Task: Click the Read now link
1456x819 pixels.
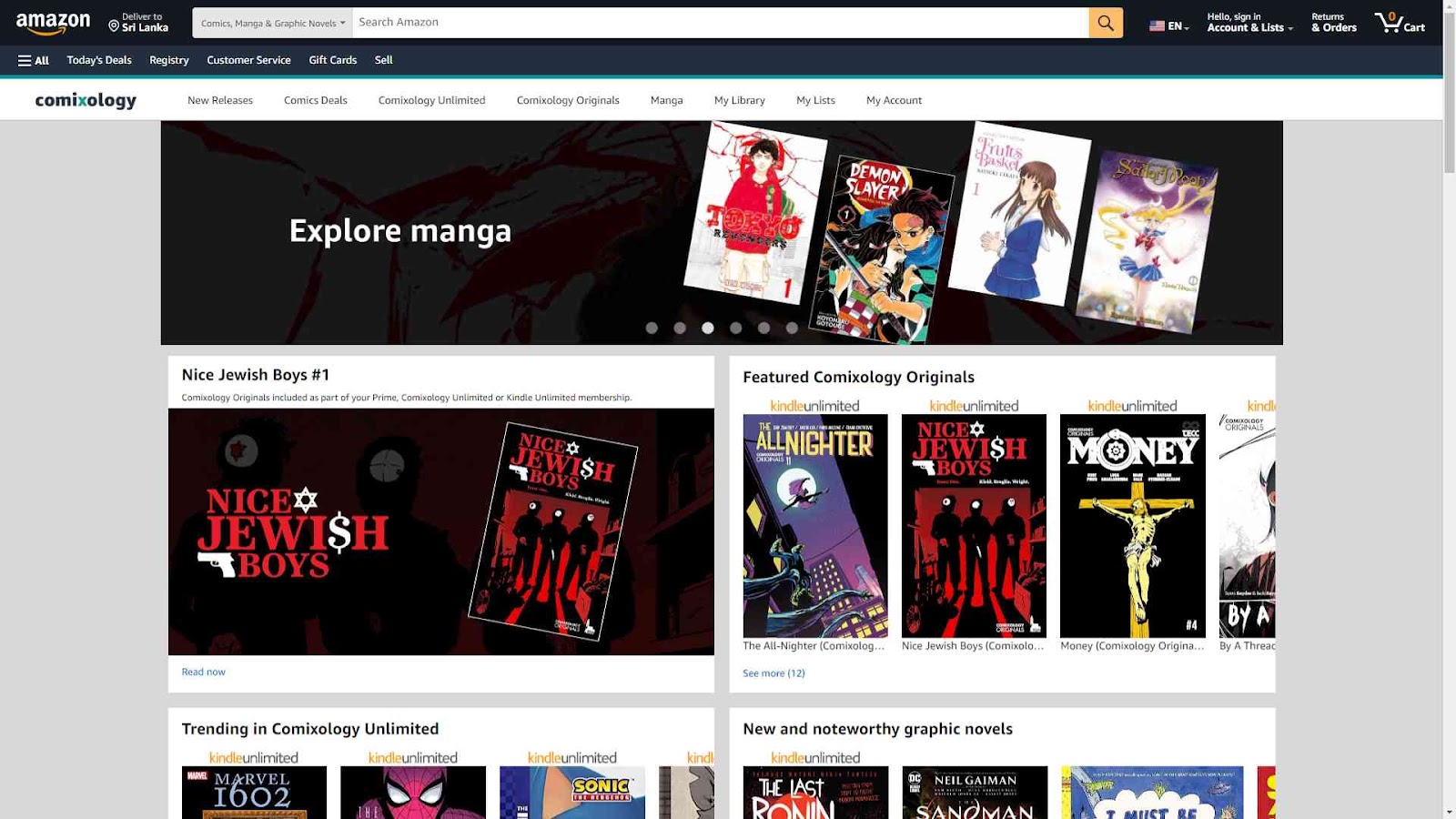Action: click(203, 672)
